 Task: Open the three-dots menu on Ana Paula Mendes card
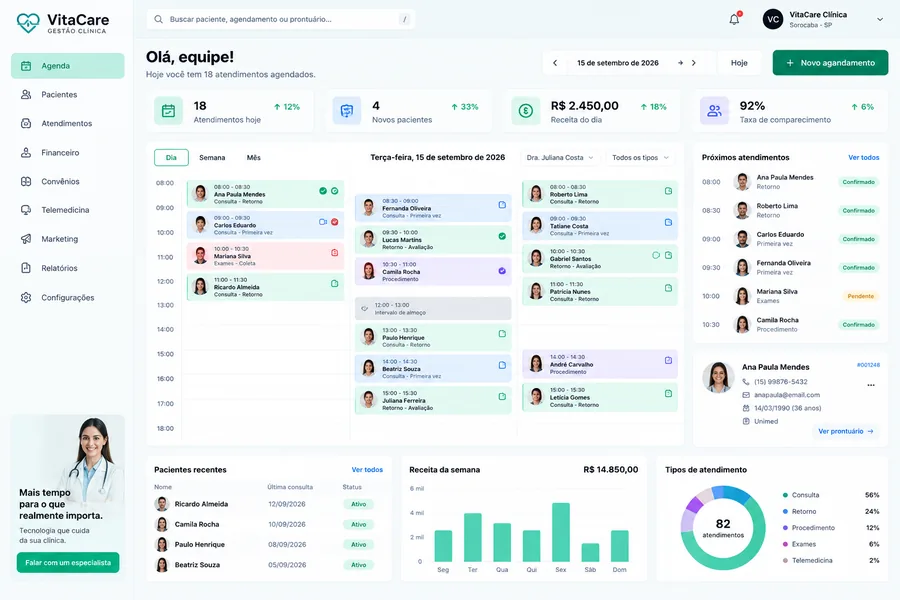pos(871,385)
